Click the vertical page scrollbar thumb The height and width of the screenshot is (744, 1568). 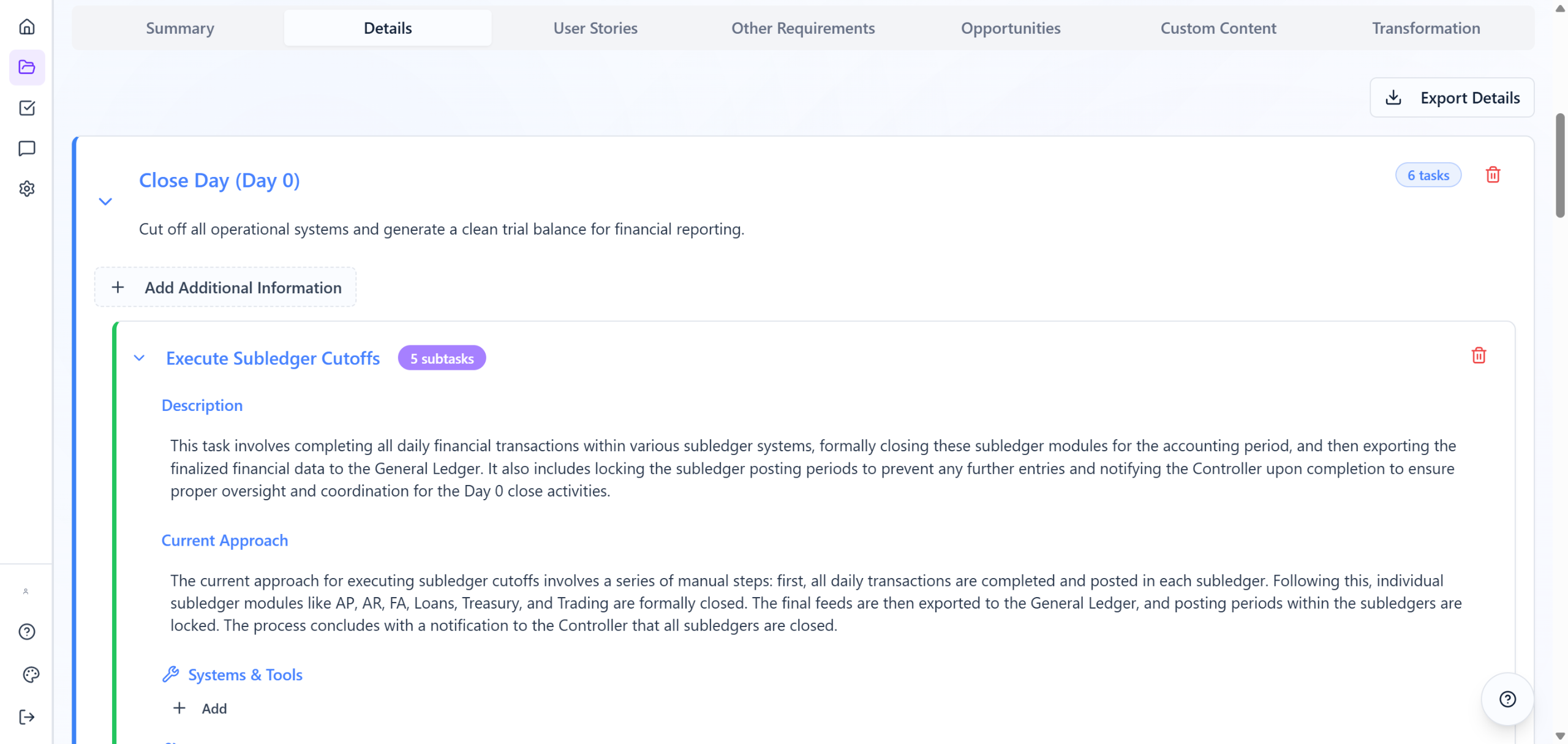click(1560, 165)
